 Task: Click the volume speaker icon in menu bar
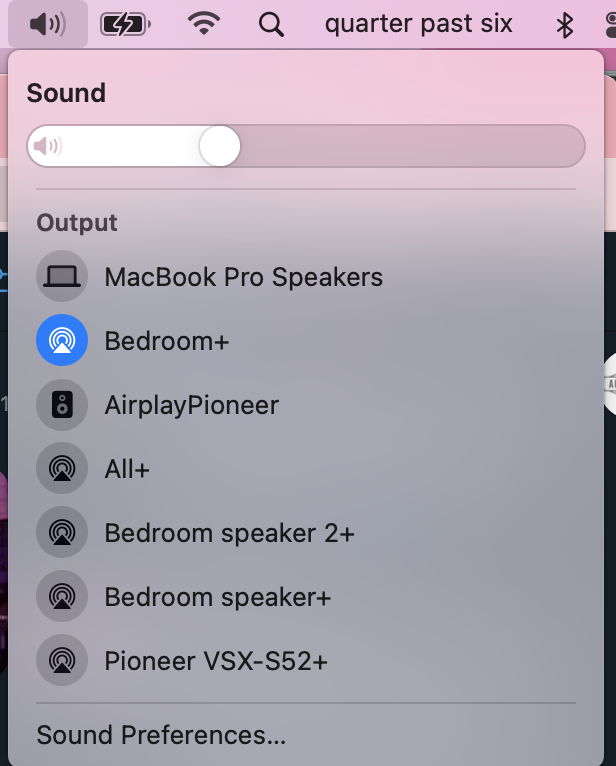[x=48, y=23]
